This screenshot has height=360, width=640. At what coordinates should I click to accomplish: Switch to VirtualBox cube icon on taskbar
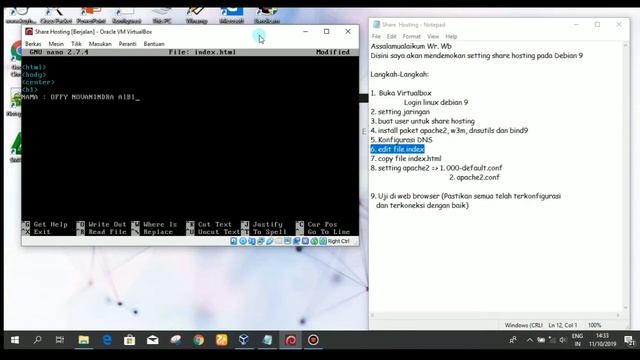pyautogui.click(x=244, y=340)
